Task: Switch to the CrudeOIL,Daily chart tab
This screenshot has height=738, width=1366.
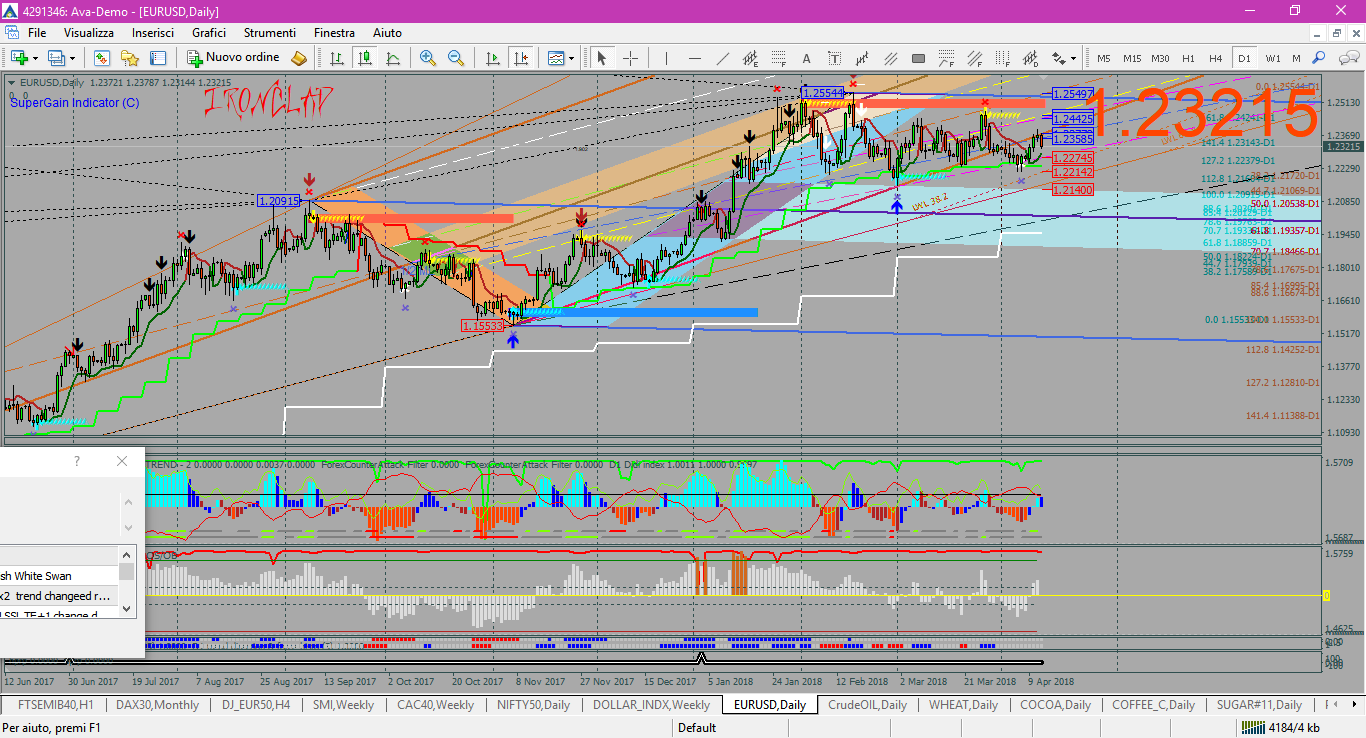Action: pyautogui.click(x=867, y=705)
